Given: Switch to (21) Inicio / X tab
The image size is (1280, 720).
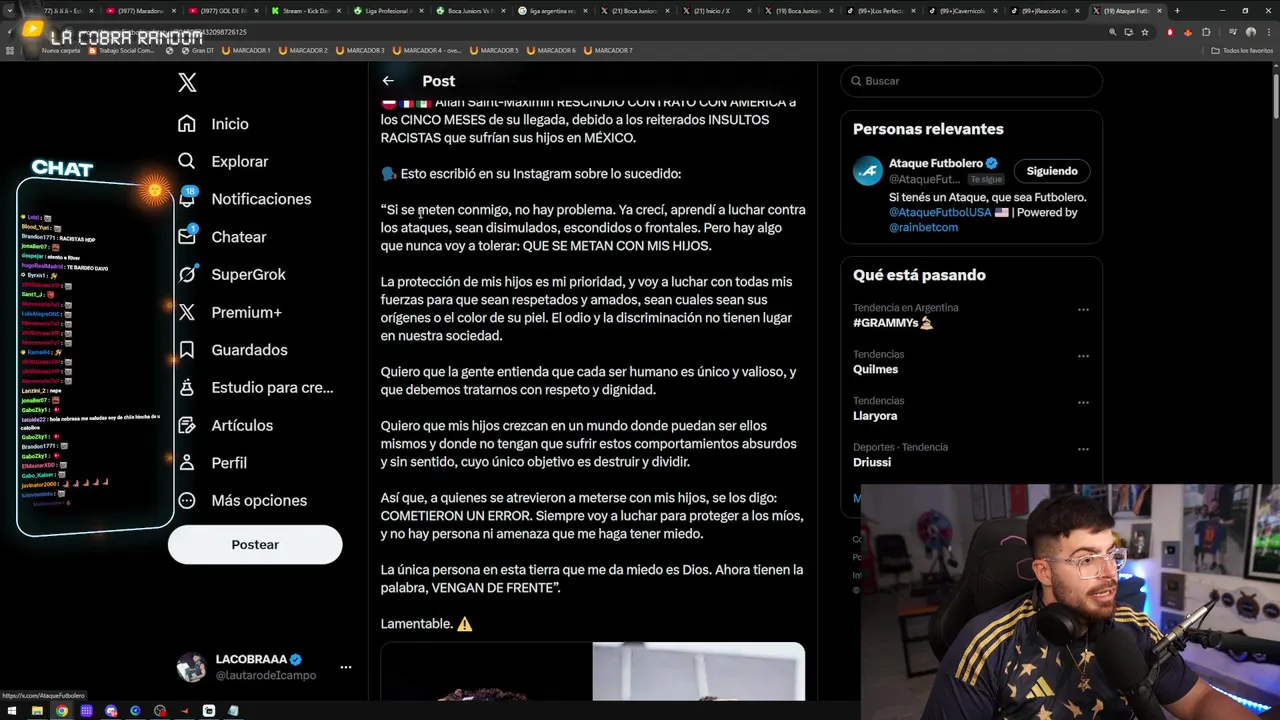Looking at the screenshot, I should (717, 11).
